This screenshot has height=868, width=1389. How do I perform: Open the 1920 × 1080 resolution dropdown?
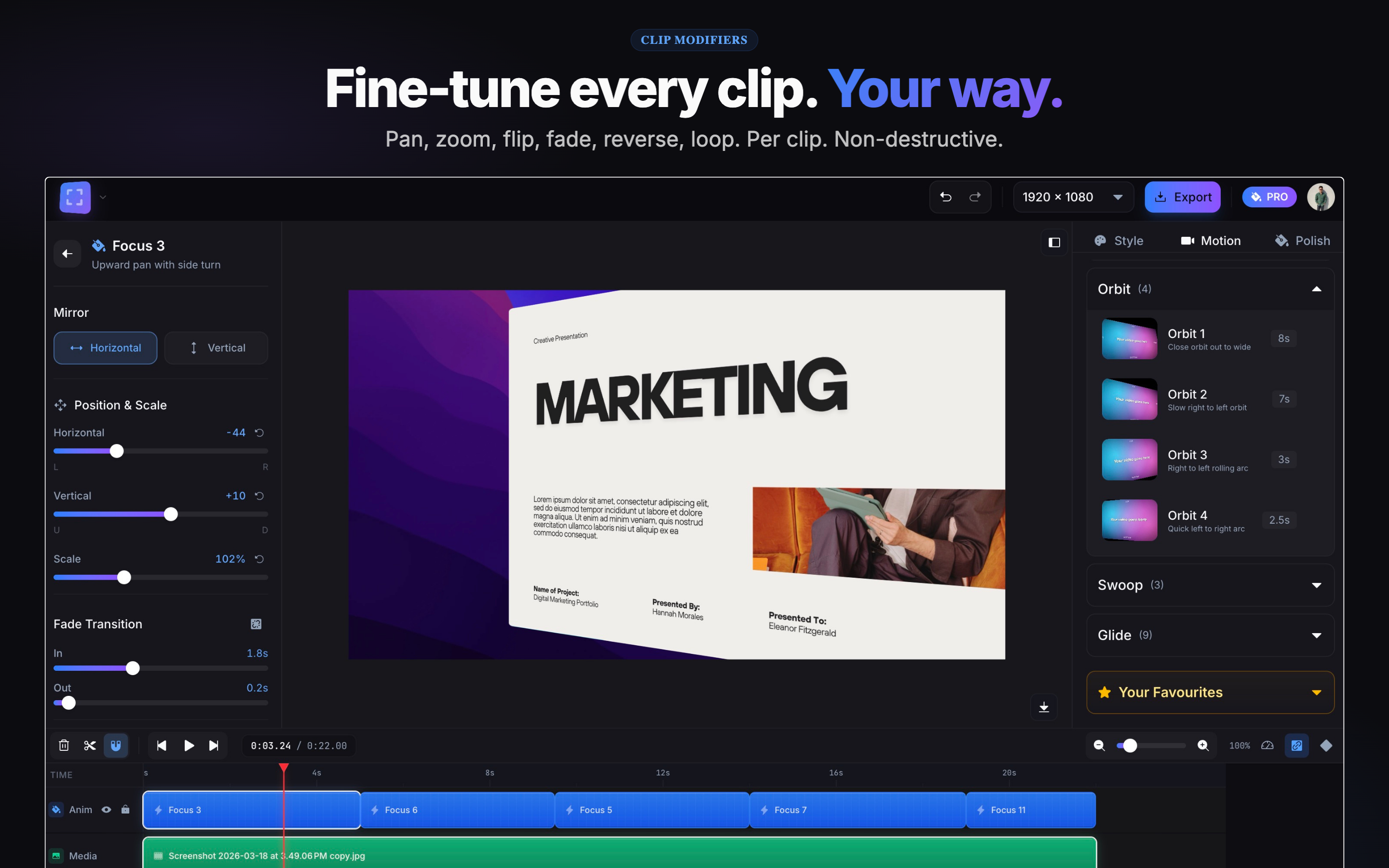coord(1073,197)
